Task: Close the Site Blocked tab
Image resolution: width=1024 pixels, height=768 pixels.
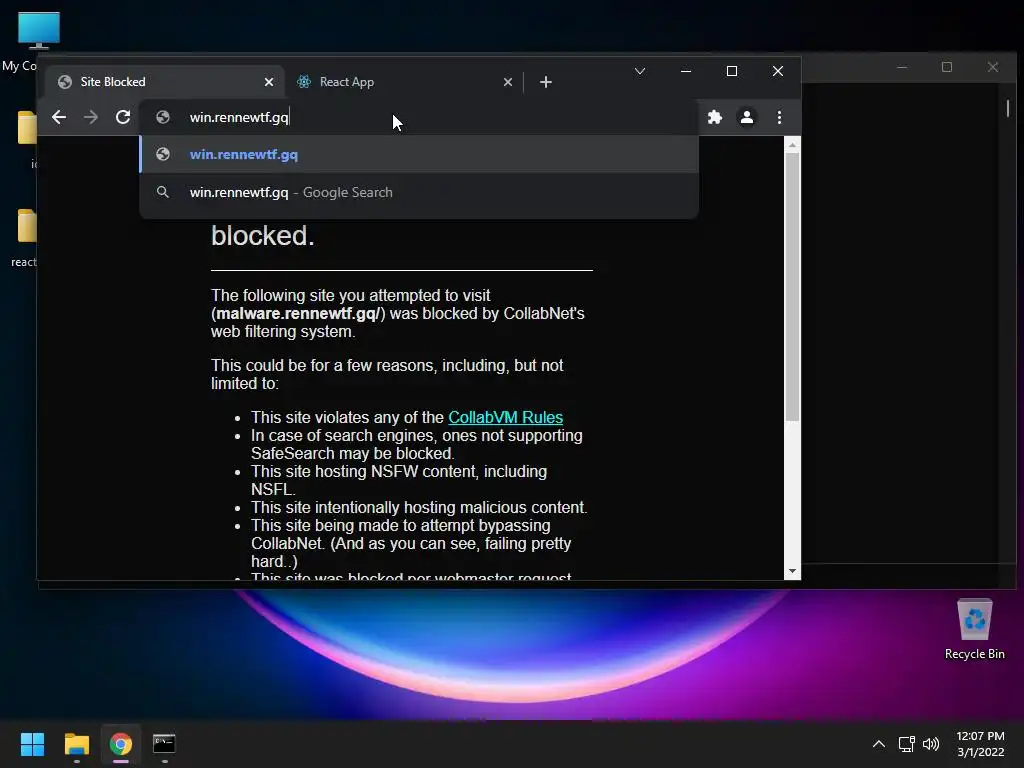Action: 269,82
